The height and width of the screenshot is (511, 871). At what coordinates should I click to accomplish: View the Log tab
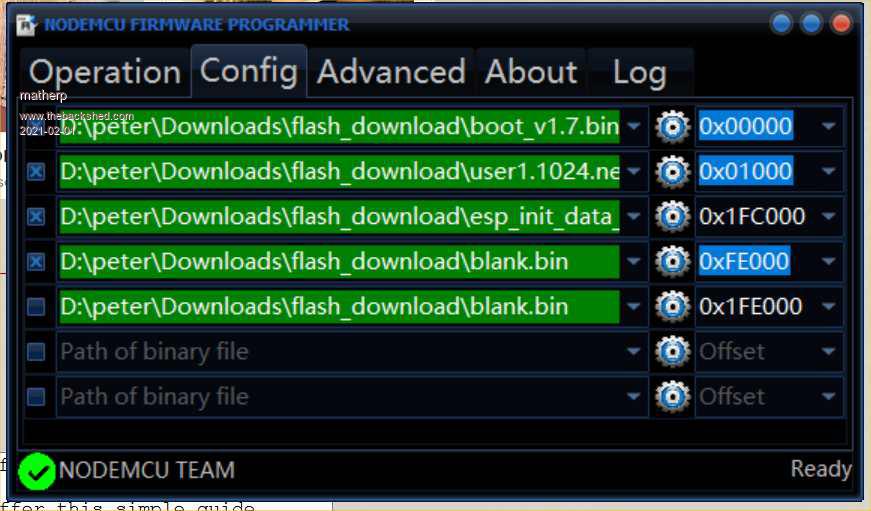pos(640,72)
